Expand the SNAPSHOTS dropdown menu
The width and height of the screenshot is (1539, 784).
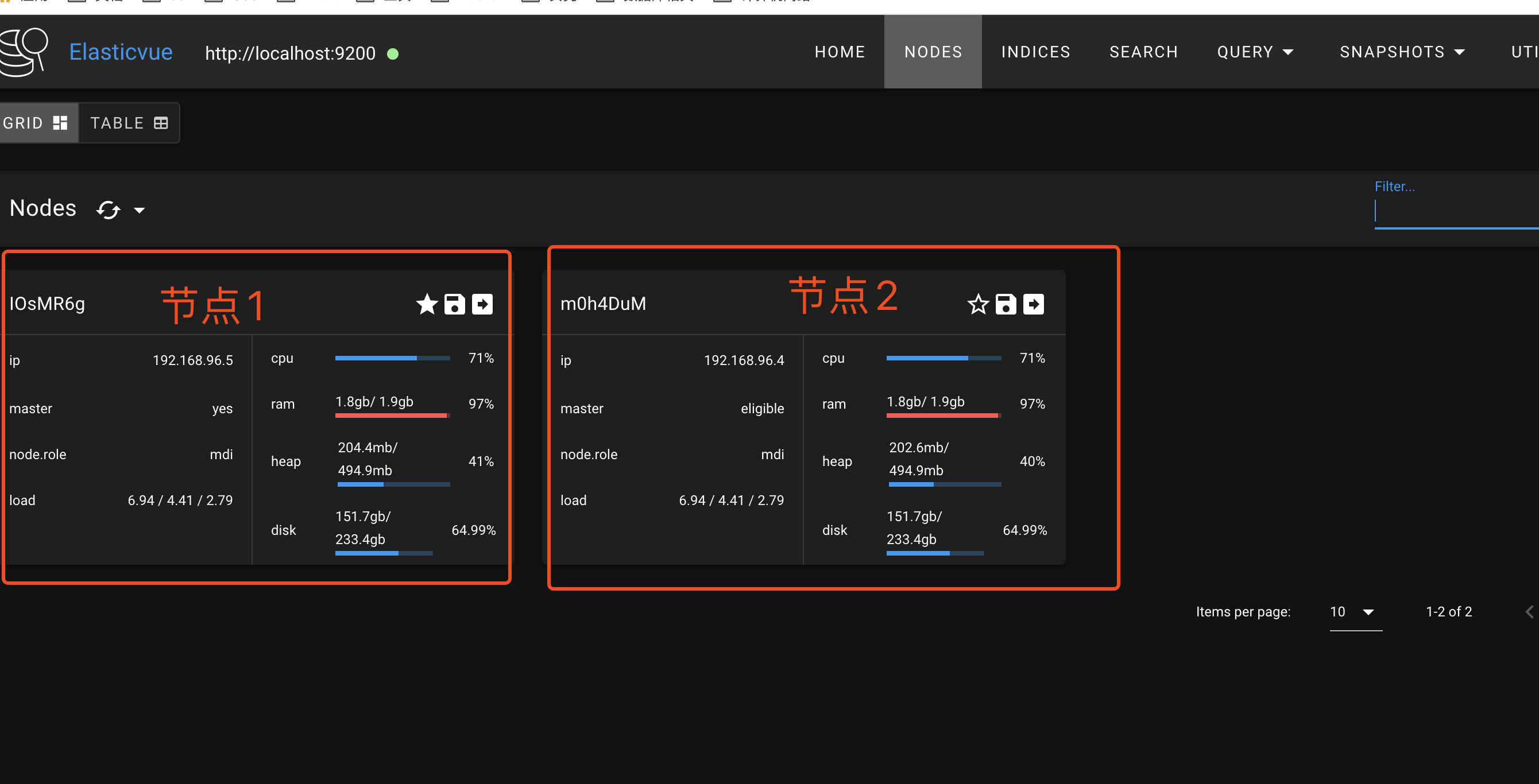[x=1402, y=52]
